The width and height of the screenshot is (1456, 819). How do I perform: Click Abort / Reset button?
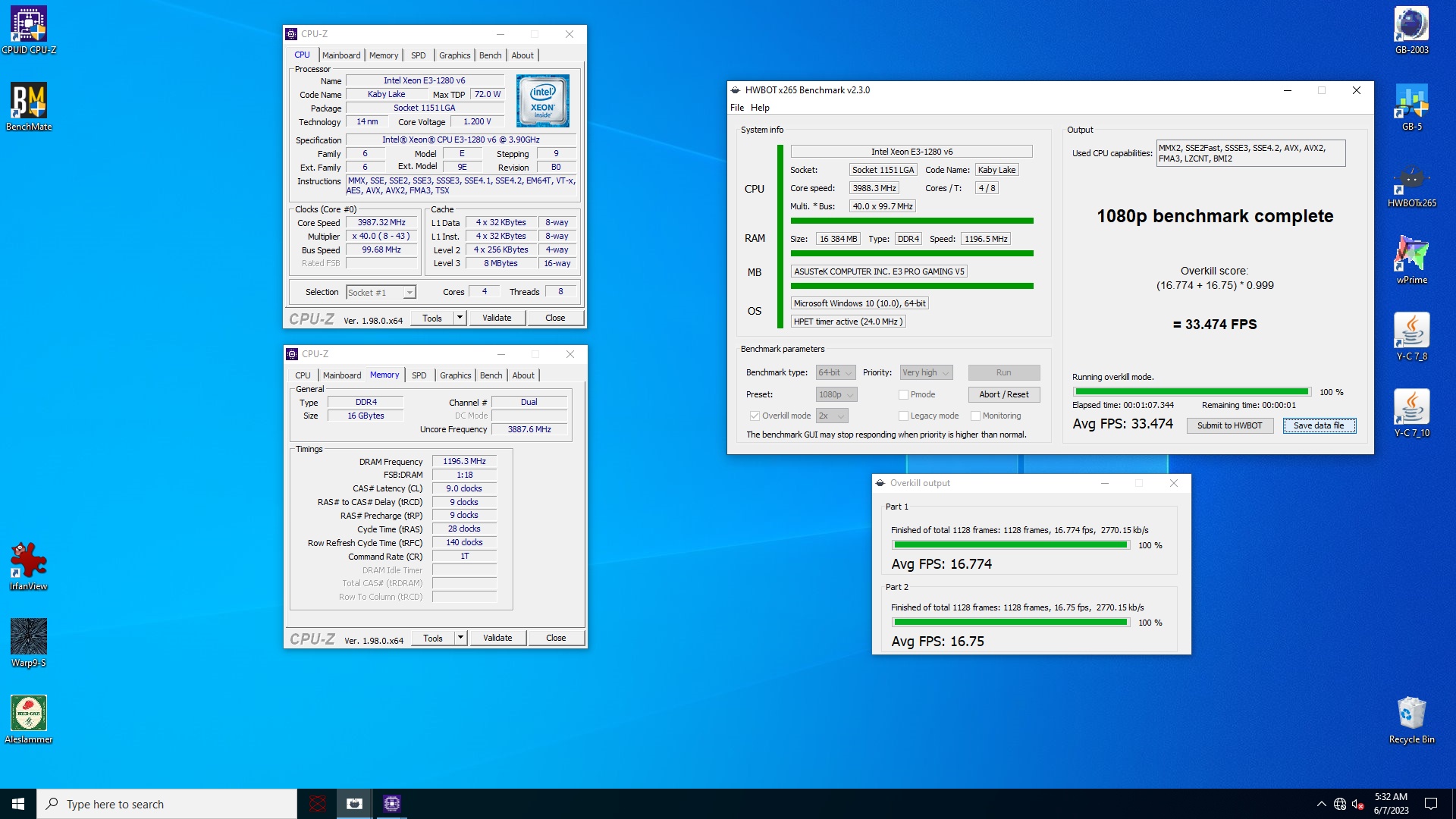[x=1003, y=394]
